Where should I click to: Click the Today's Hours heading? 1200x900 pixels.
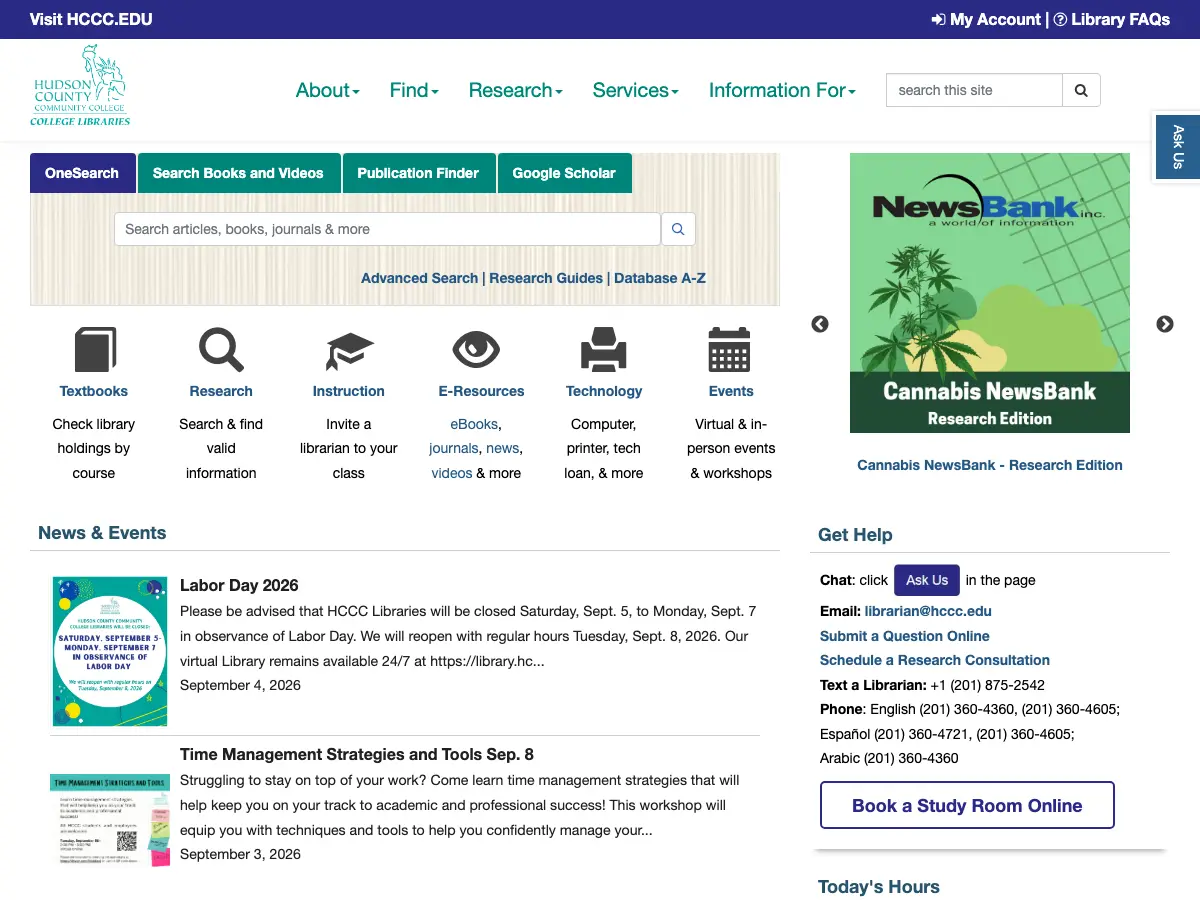tap(879, 887)
